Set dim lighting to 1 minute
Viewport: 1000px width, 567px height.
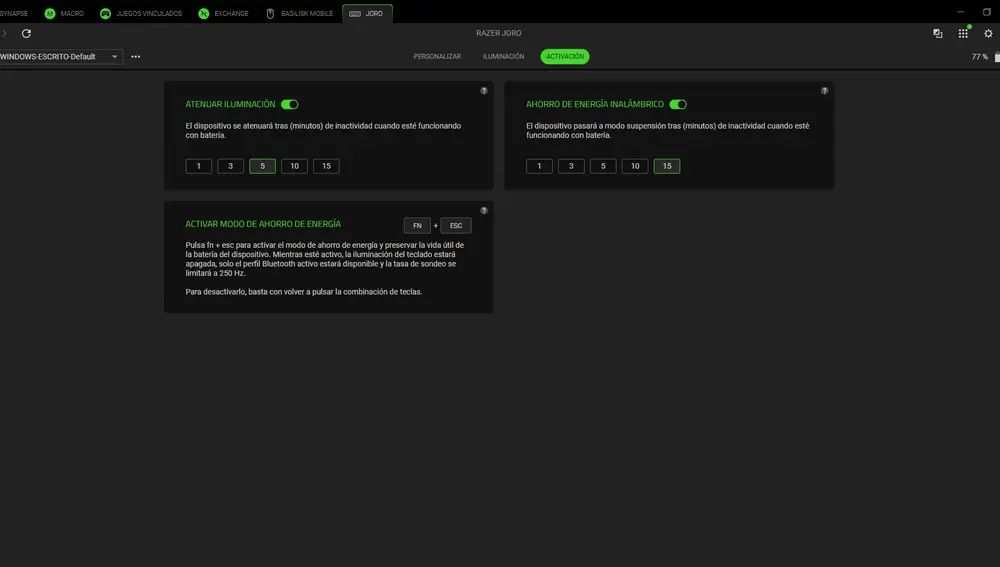click(198, 166)
